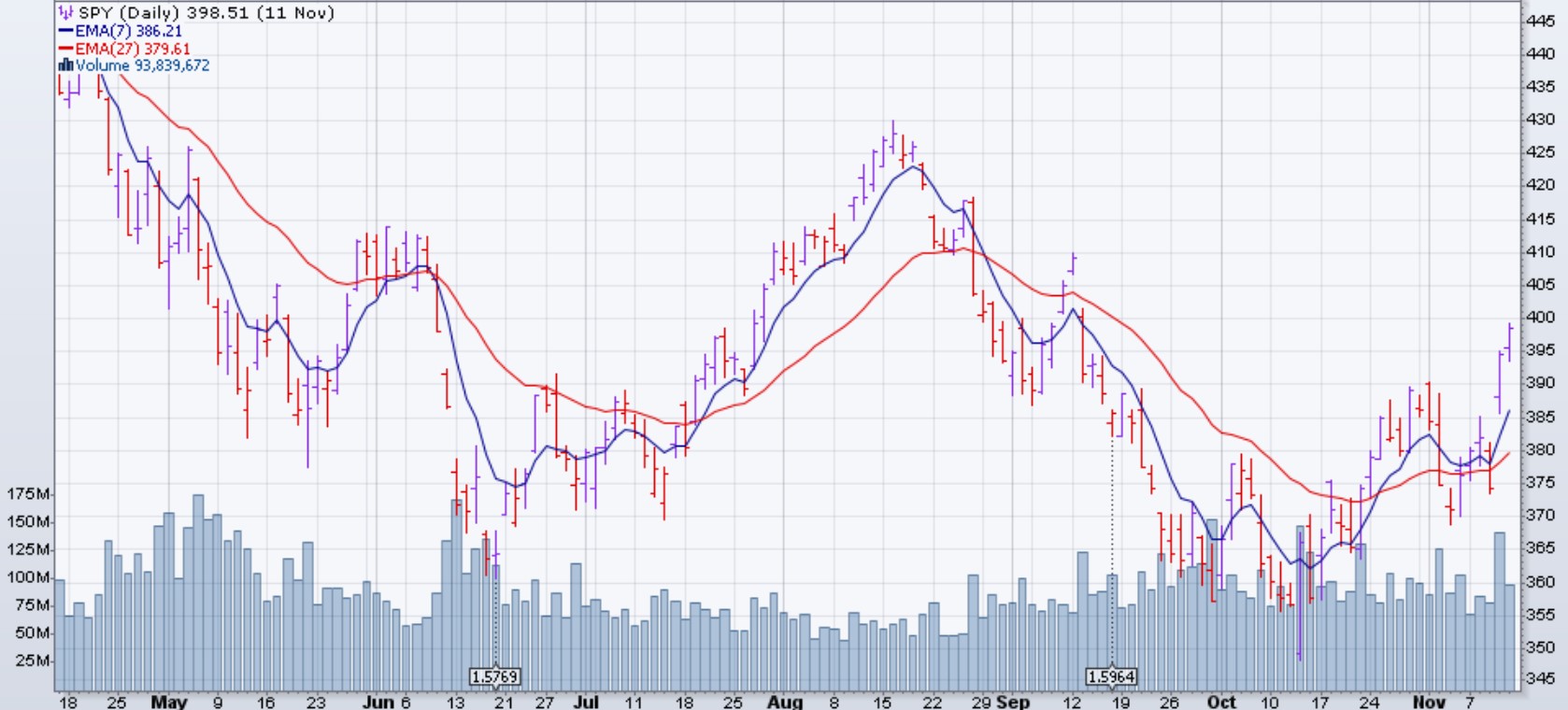Click the price bars icon beside SPY
The width and height of the screenshot is (1568, 710).
point(65,13)
